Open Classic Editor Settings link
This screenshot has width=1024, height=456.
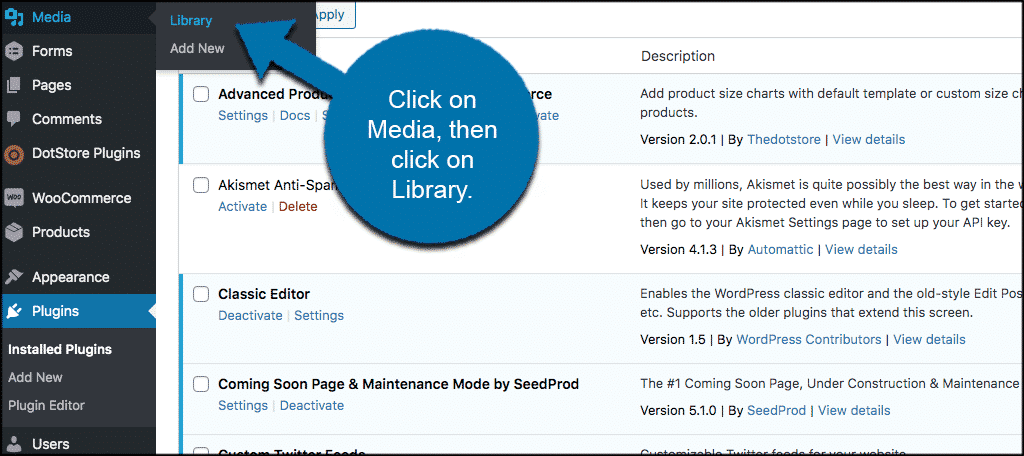319,316
